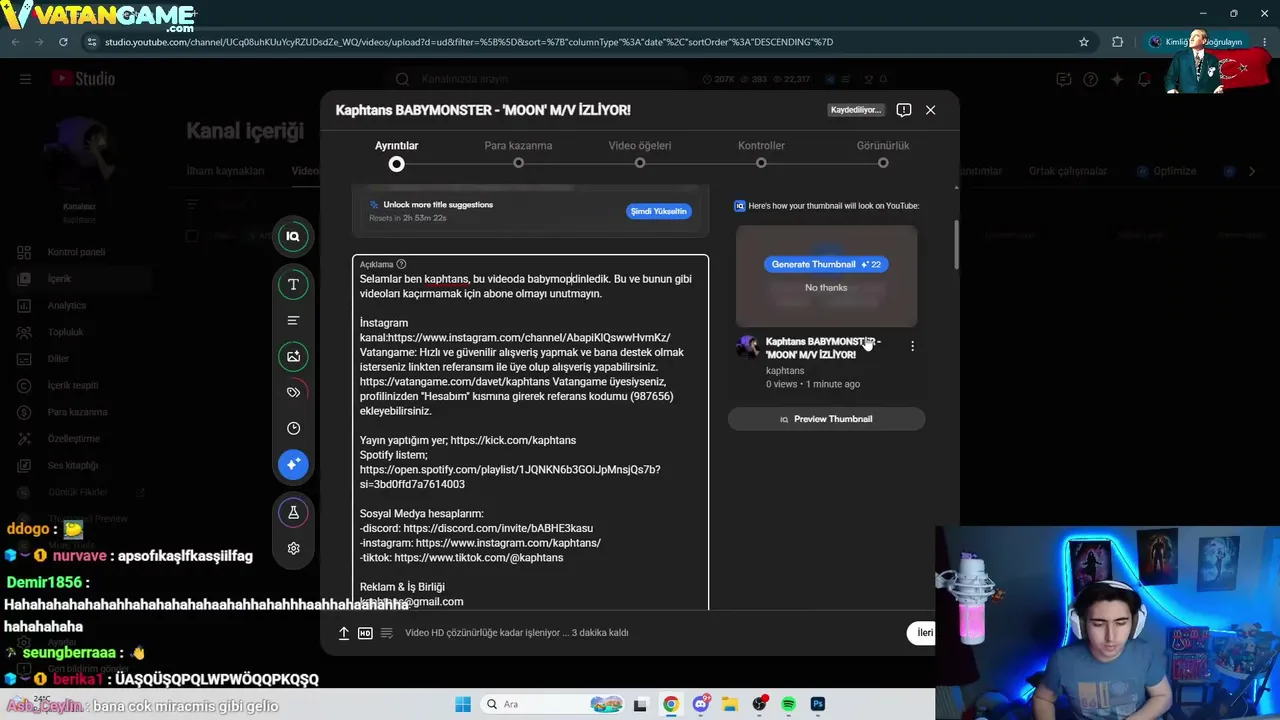Viewport: 1280px width, 720px height.
Task: Click the "0 views • 1 minute ago" text
Action: point(813,384)
